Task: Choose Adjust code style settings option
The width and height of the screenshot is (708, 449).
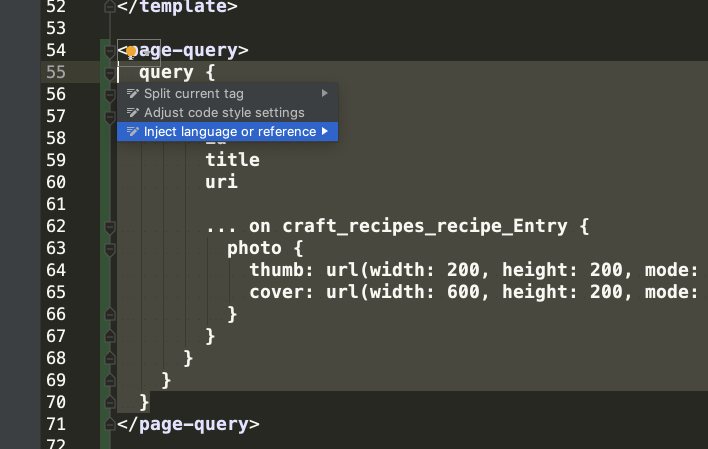Action: [223, 112]
